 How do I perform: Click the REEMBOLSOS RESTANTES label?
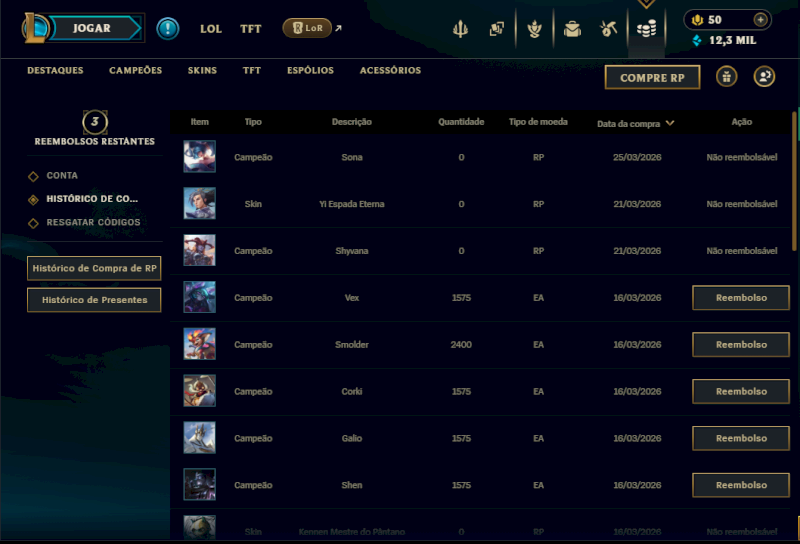94,141
